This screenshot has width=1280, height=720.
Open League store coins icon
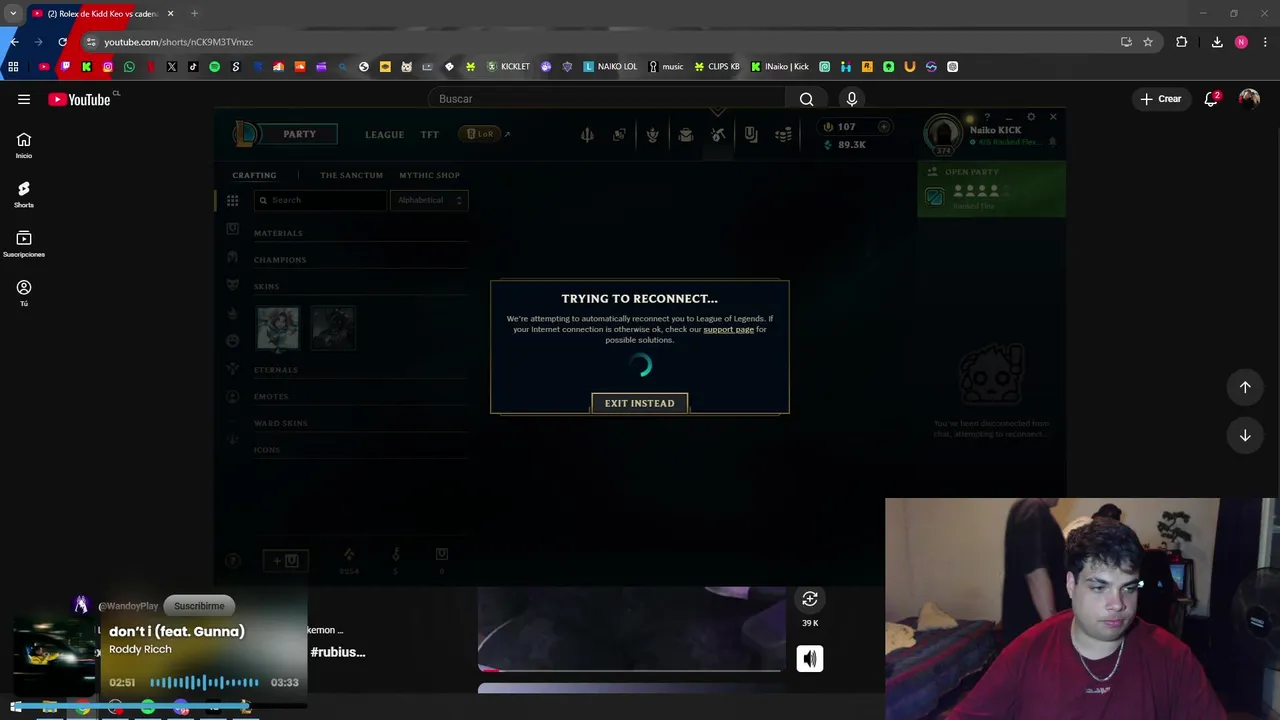point(783,135)
